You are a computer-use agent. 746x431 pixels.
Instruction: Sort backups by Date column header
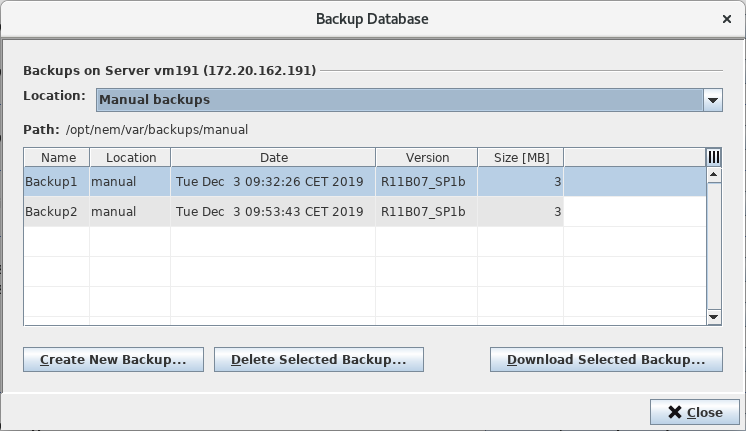pos(273,157)
